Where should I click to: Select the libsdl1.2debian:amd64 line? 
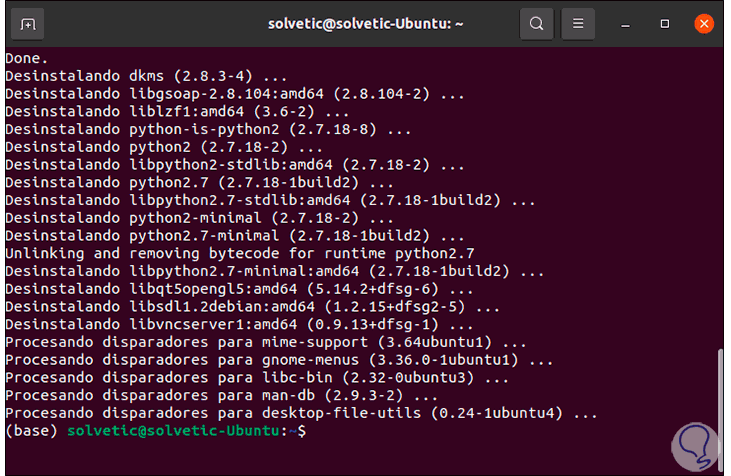click(x=252, y=306)
